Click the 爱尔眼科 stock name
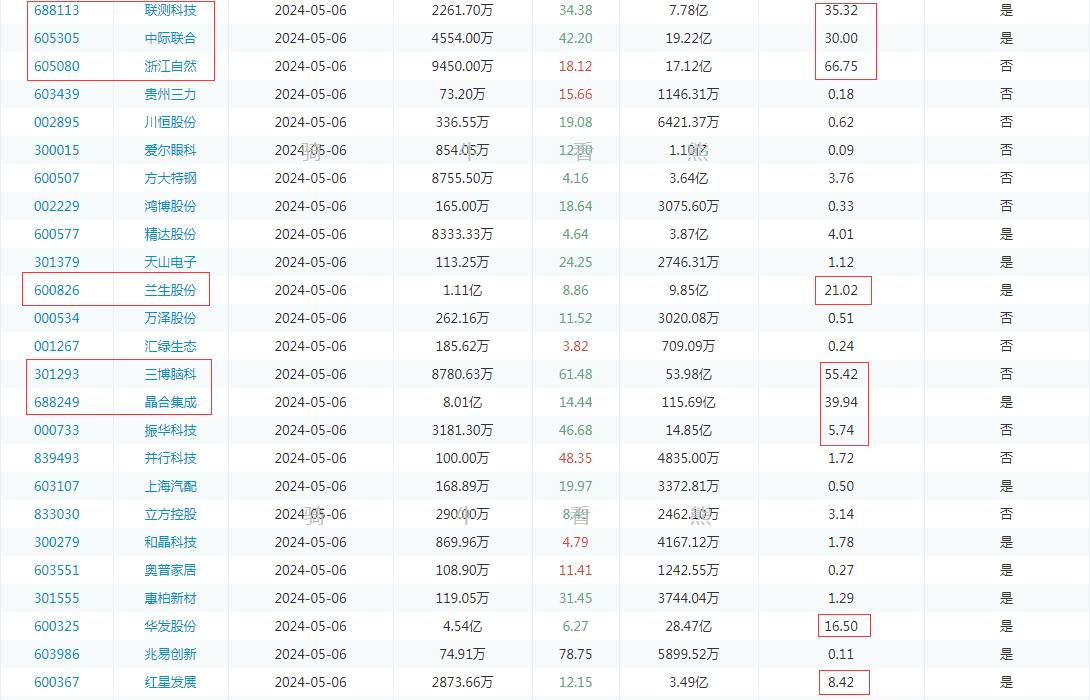1090x700 pixels. tap(170, 151)
